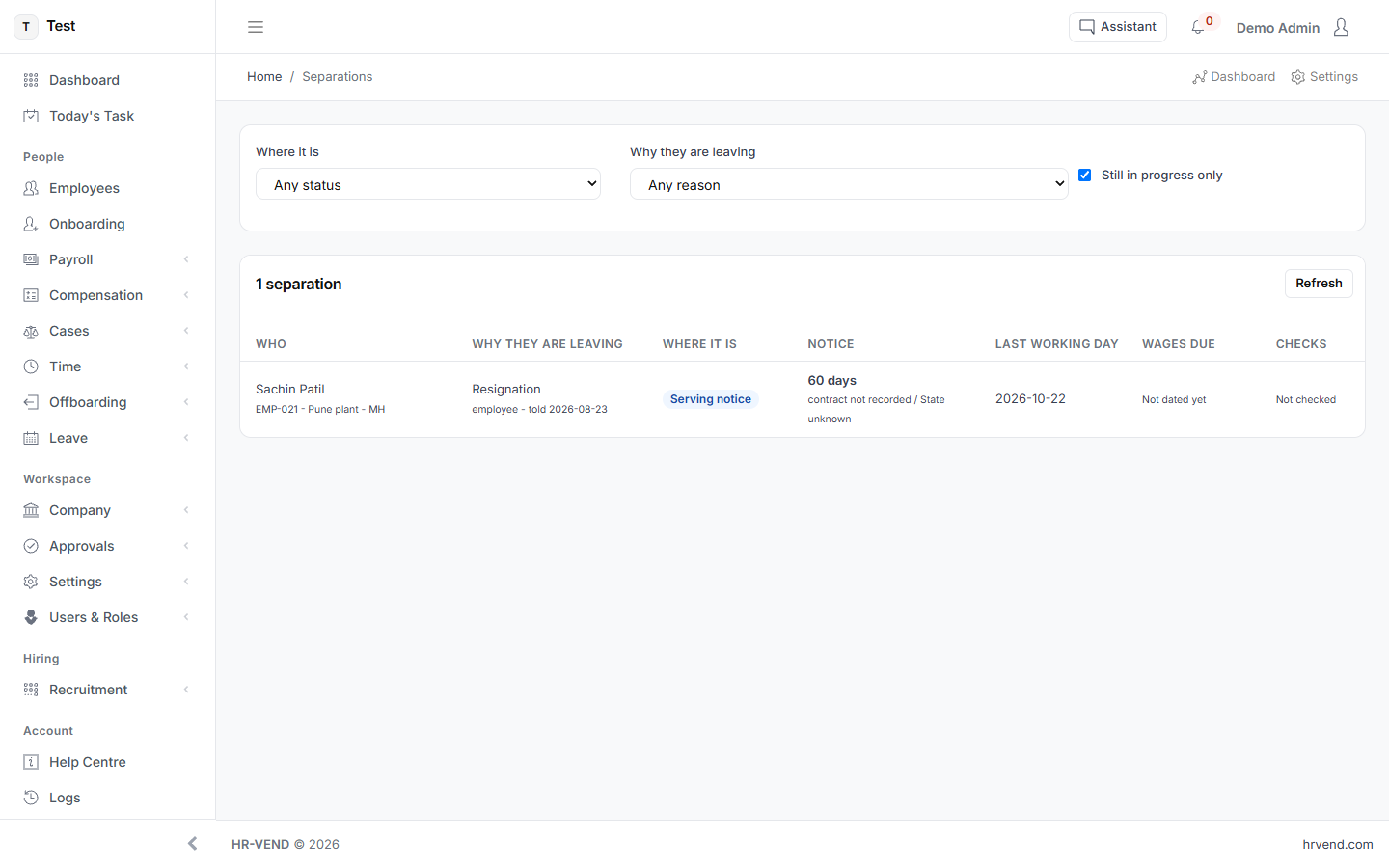Click the Serving notice status badge
This screenshot has width=1389, height=868.
(x=711, y=399)
